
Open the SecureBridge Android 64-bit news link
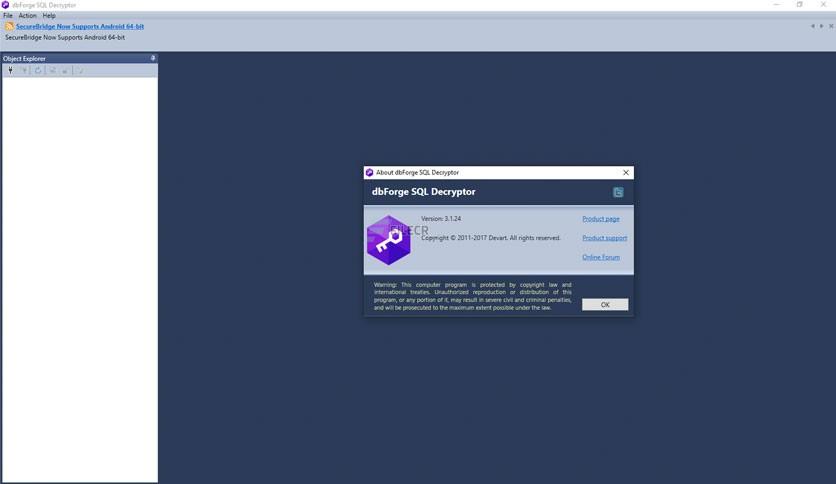point(80,26)
